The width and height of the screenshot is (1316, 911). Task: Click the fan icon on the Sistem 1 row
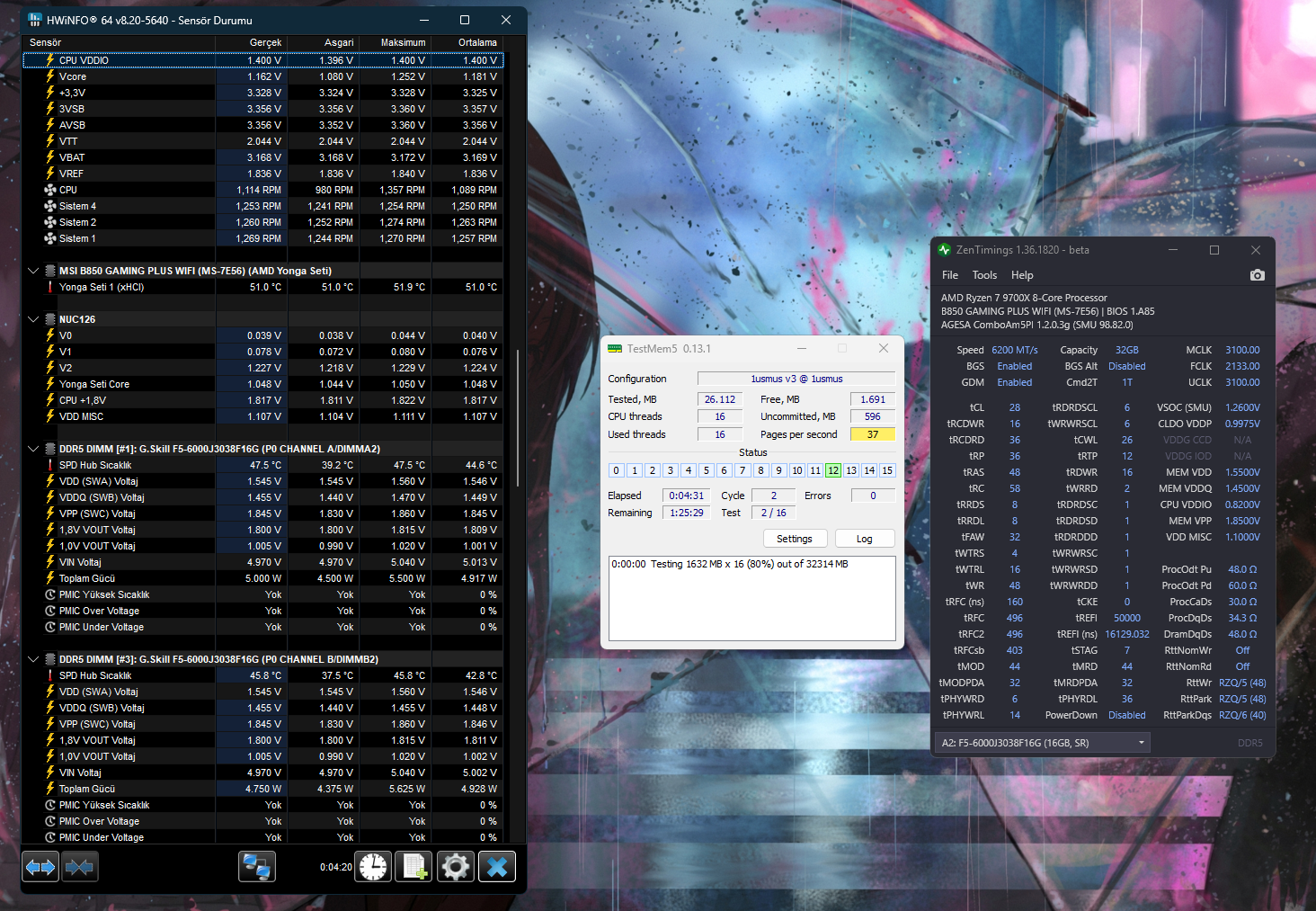tap(50, 238)
